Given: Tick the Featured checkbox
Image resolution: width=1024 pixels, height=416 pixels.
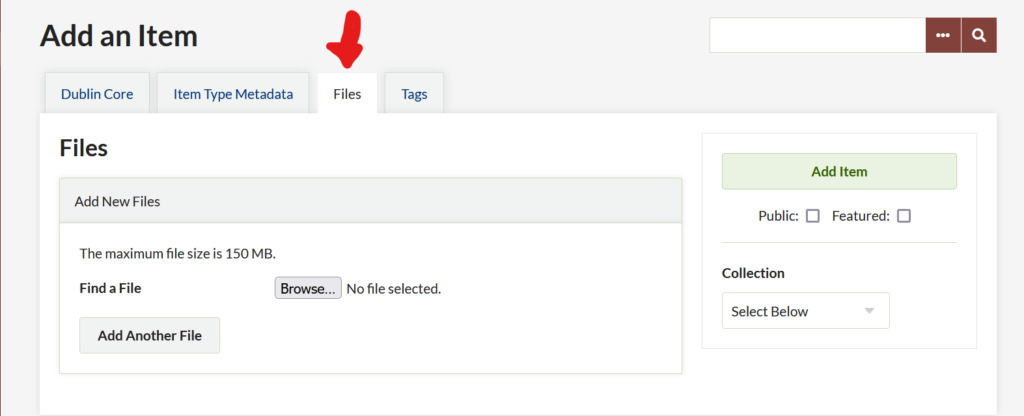Looking at the screenshot, I should [x=904, y=216].
